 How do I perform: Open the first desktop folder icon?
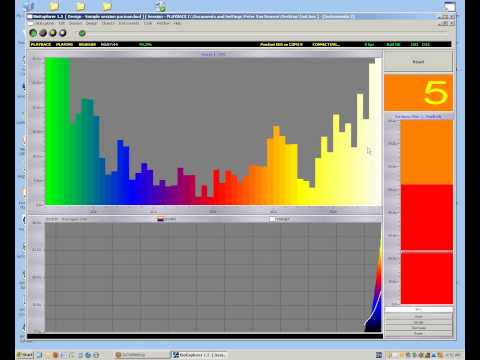(54, 6)
